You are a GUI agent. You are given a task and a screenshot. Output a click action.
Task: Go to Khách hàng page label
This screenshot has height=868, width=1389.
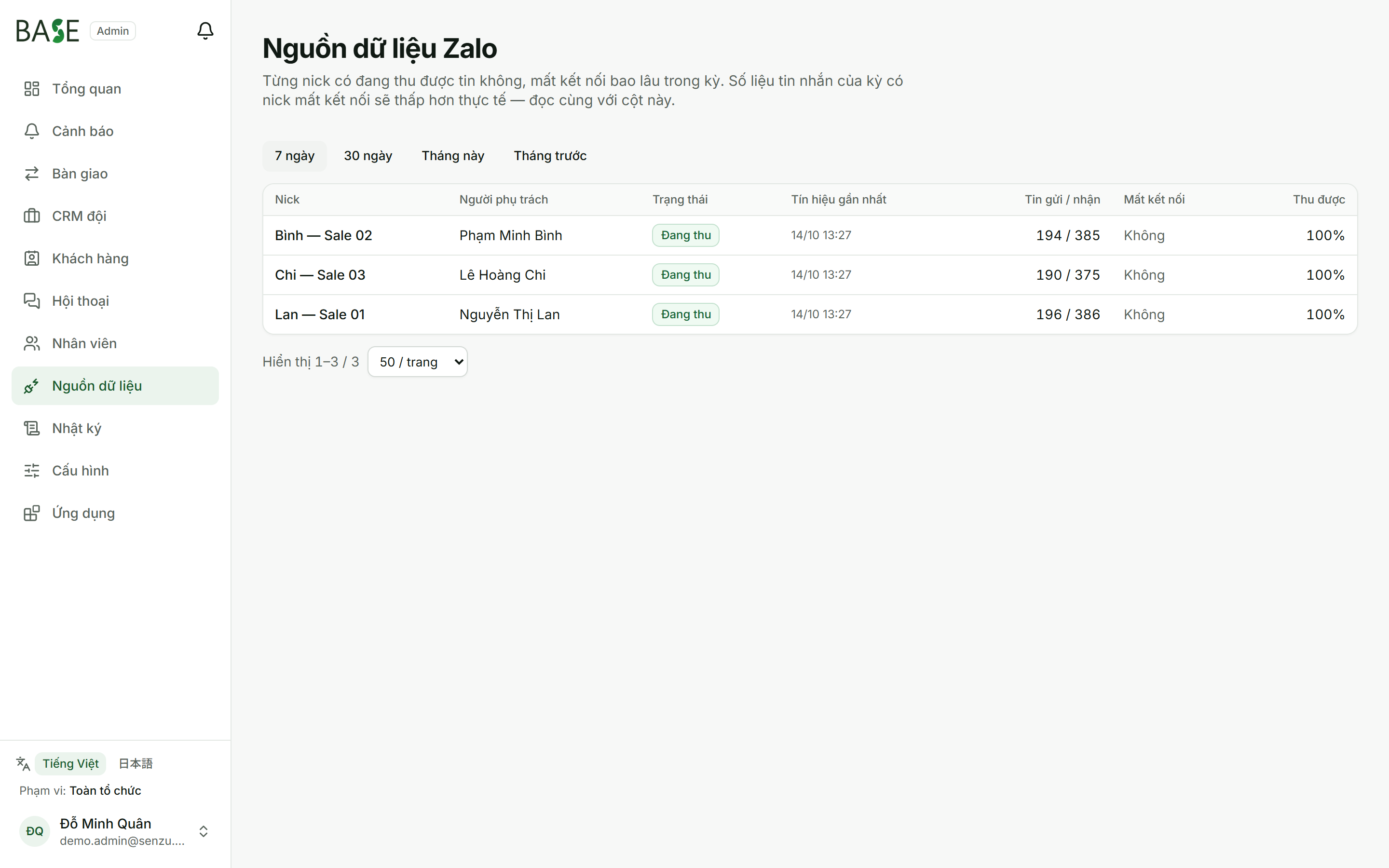point(90,259)
